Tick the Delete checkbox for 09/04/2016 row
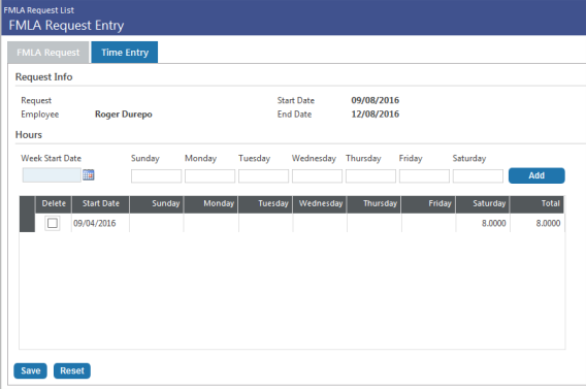This screenshot has width=586, height=389. coord(52,223)
